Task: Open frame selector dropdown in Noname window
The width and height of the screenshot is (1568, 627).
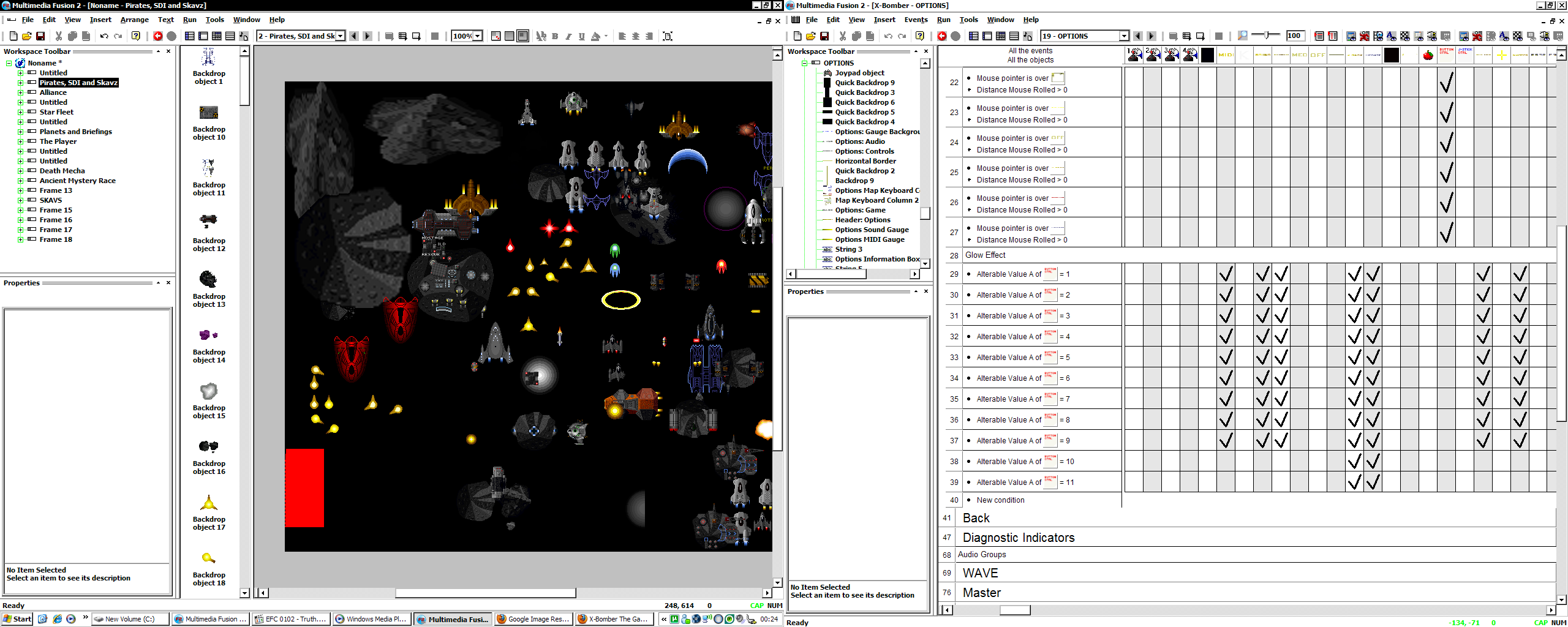Action: [x=341, y=36]
